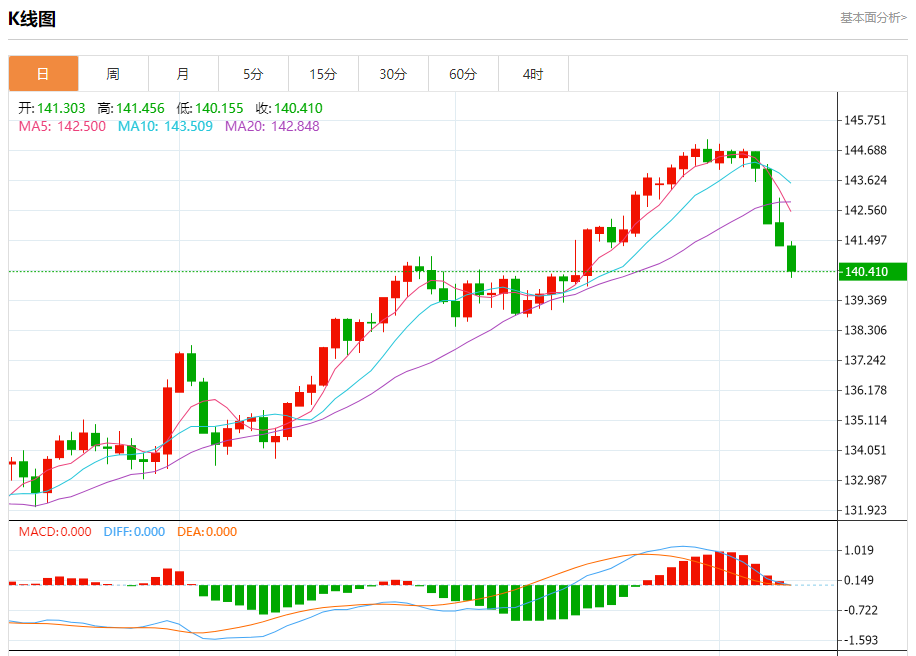
Task: Click the MACD:0.000 label
Action: [x=55, y=532]
